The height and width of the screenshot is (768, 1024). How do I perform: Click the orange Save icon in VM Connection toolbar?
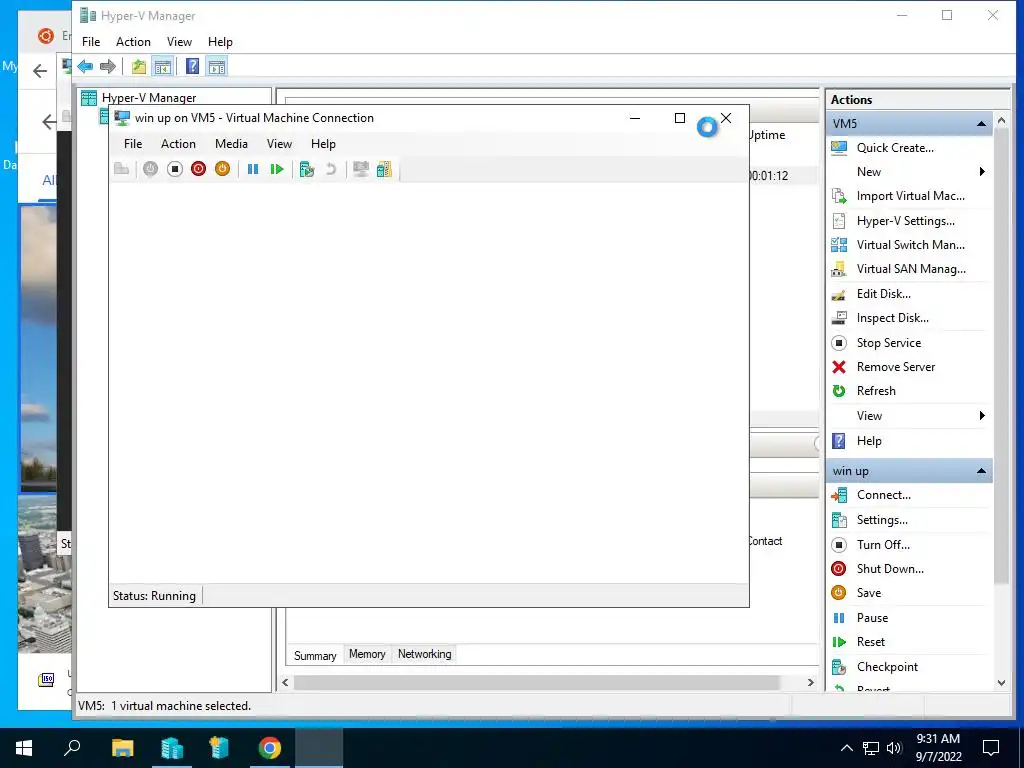[x=222, y=169]
